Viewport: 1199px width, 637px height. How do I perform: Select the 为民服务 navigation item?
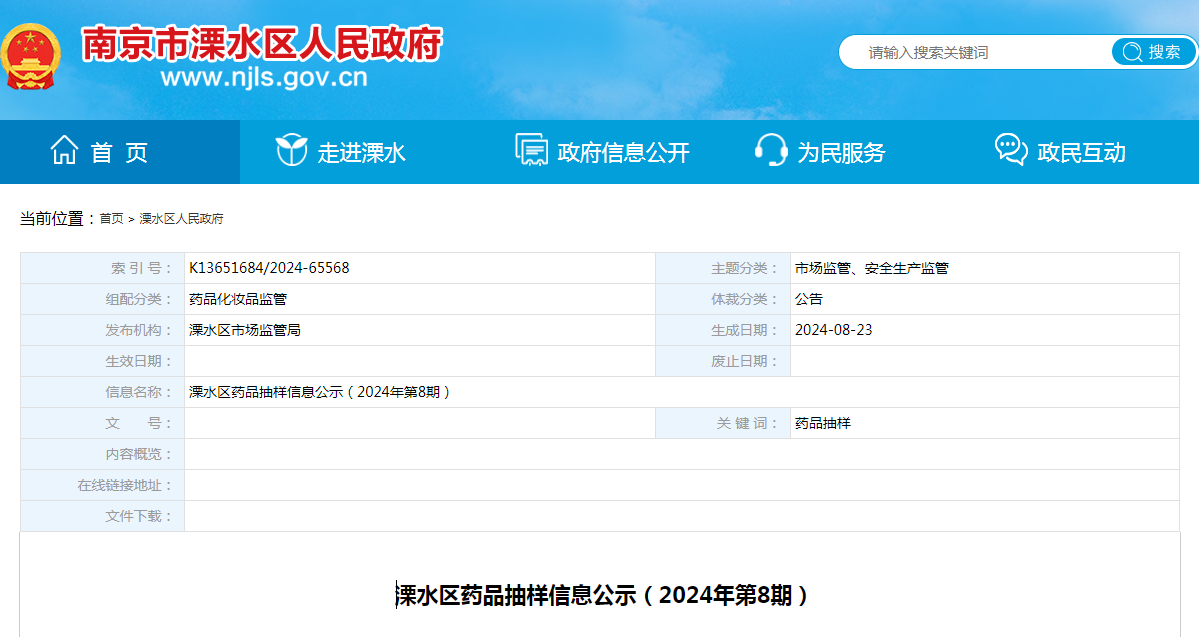pyautogui.click(x=841, y=153)
